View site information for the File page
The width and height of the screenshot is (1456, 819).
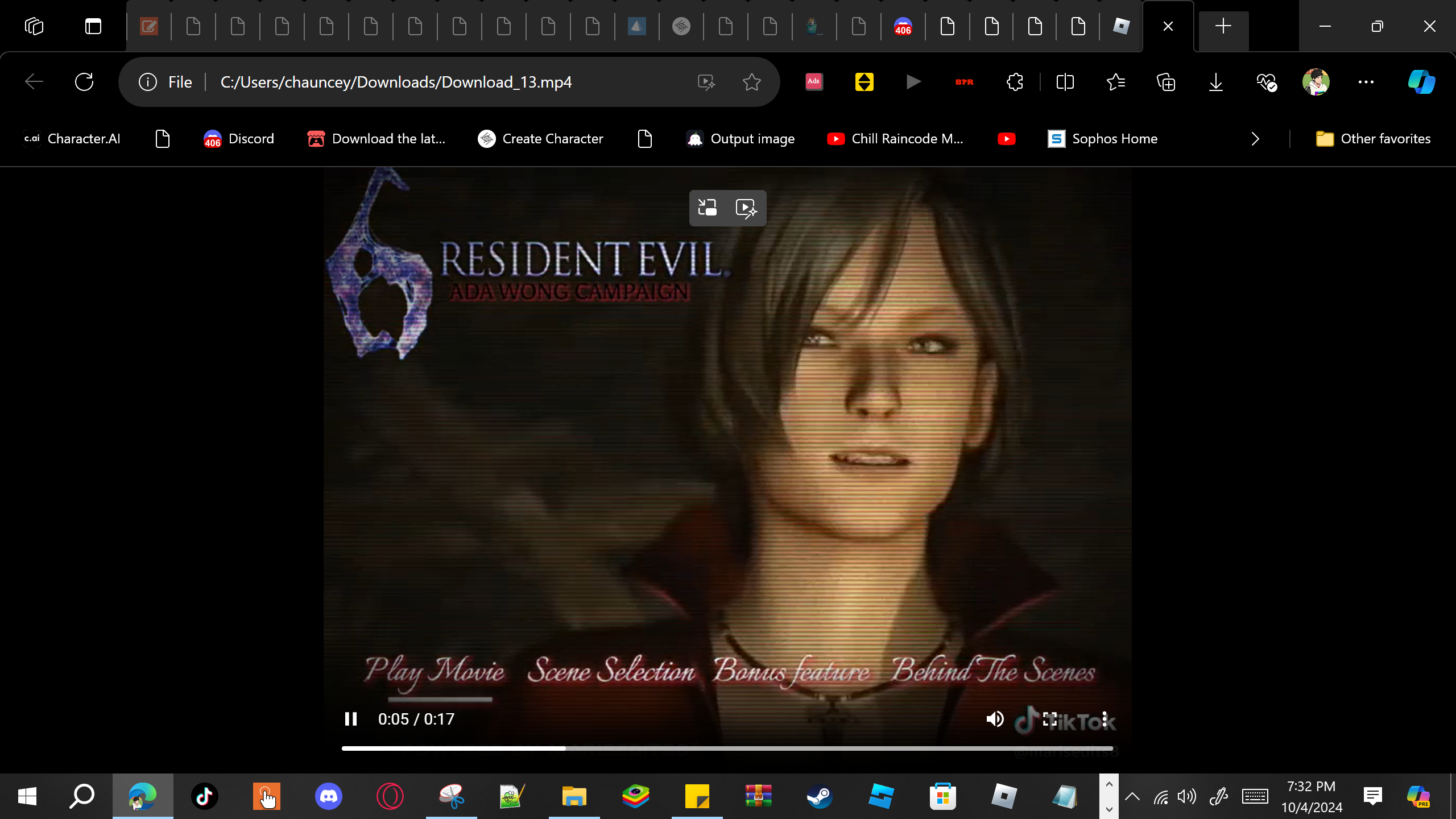(166, 82)
